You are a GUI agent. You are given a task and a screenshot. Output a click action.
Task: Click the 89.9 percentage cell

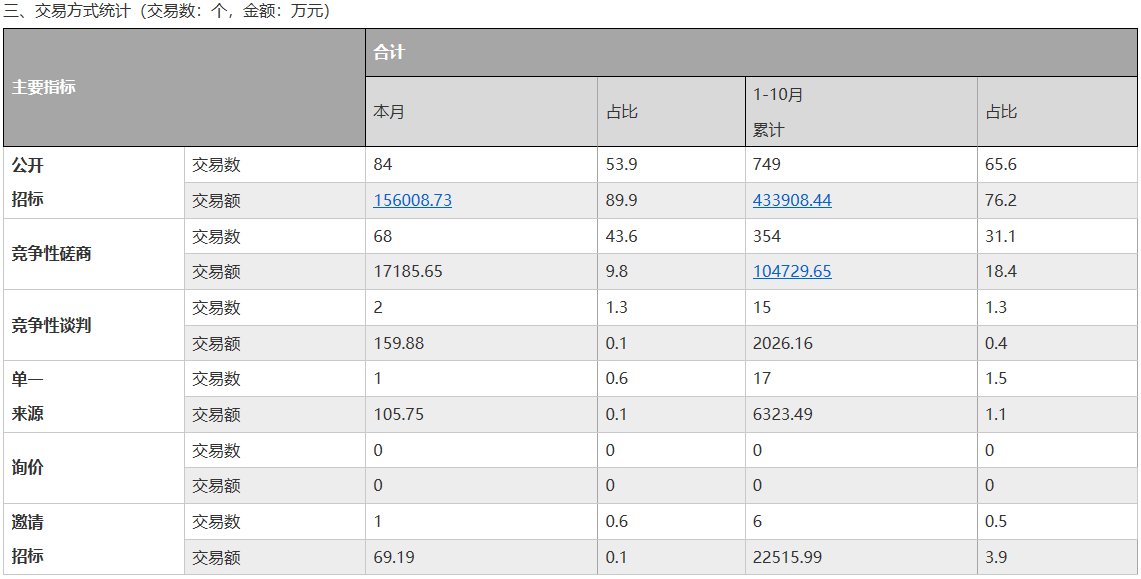pos(671,200)
